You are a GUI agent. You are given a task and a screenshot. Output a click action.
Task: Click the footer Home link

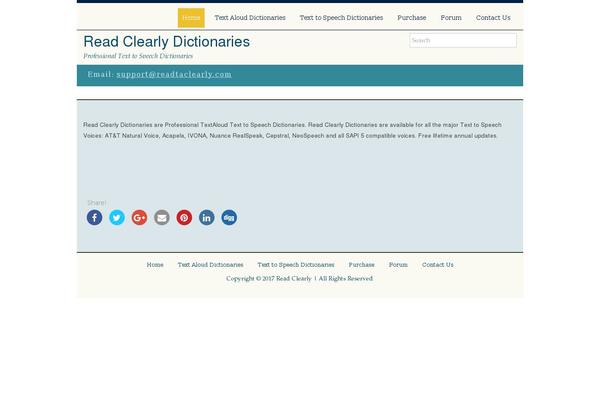155,264
